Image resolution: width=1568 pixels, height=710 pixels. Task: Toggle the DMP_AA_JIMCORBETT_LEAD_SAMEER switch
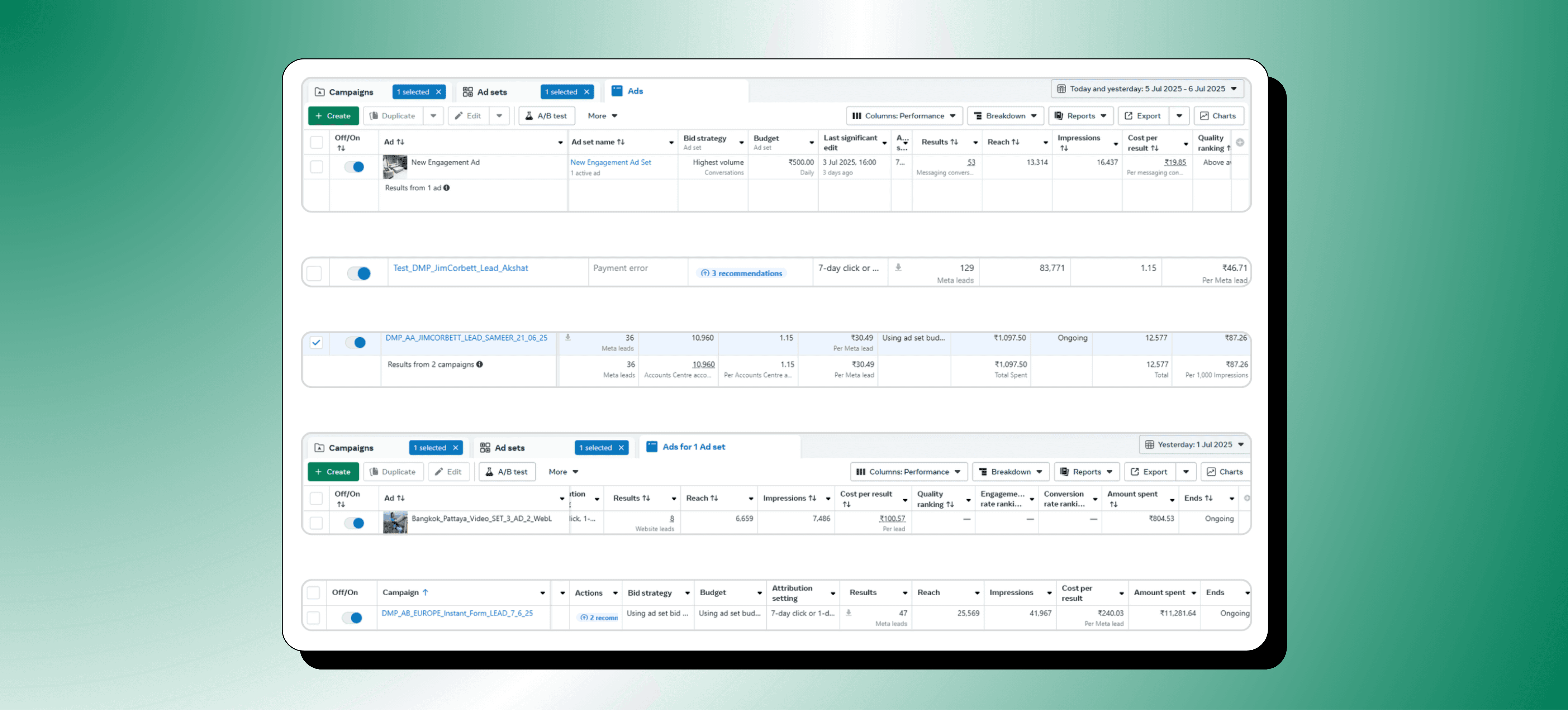356,343
